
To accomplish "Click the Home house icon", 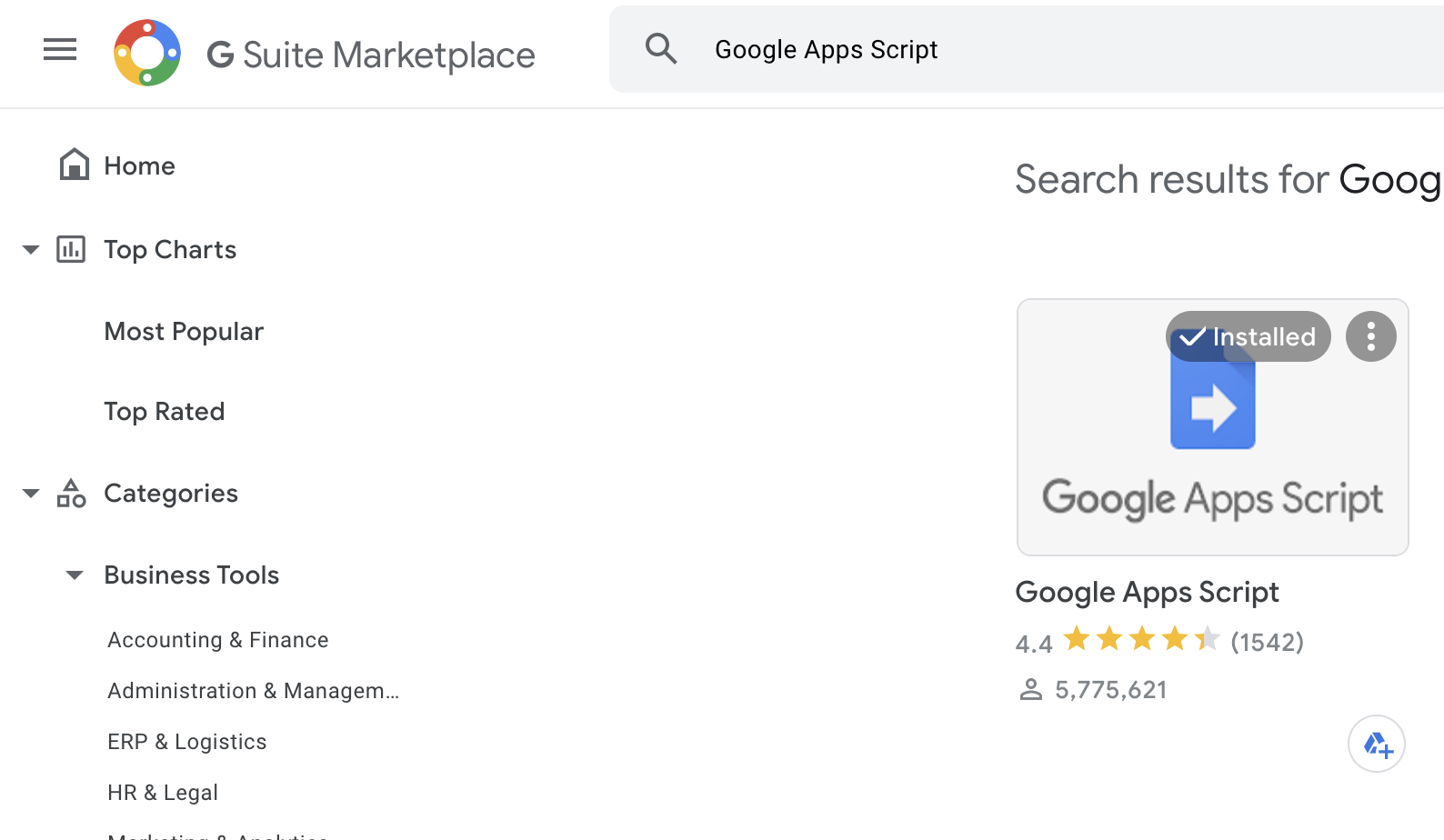I will coord(75,165).
